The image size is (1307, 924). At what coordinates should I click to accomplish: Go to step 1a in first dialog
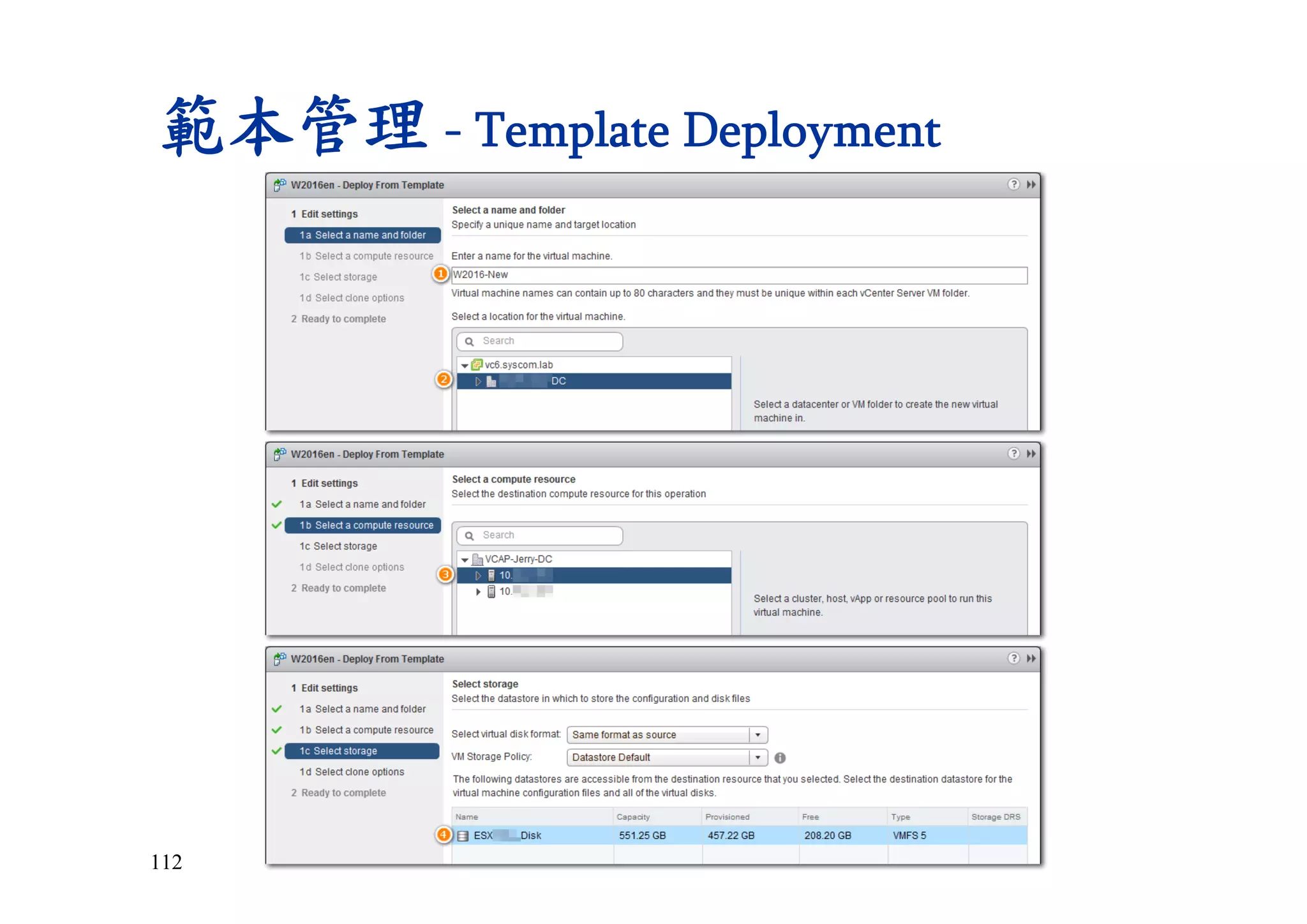click(x=362, y=235)
